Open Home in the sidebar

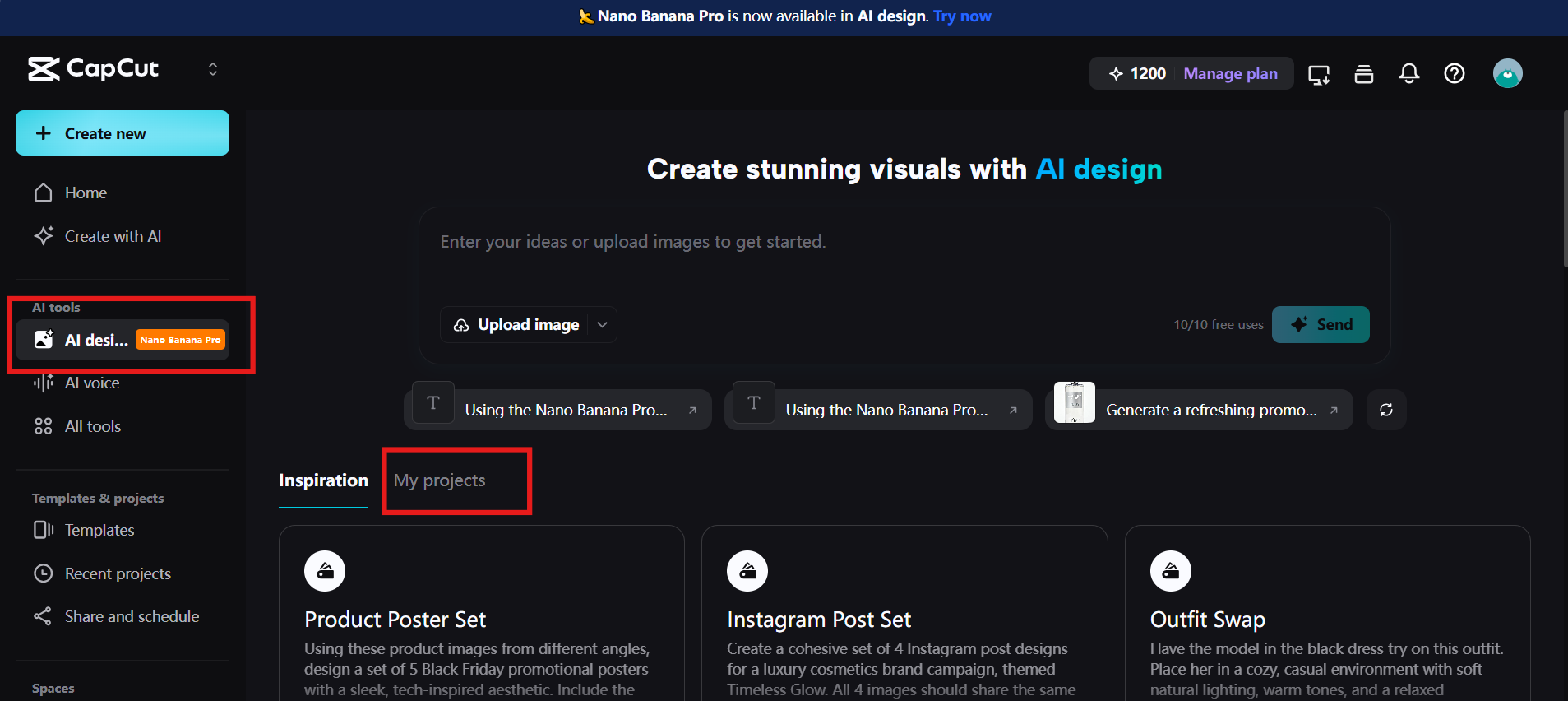coord(123,193)
